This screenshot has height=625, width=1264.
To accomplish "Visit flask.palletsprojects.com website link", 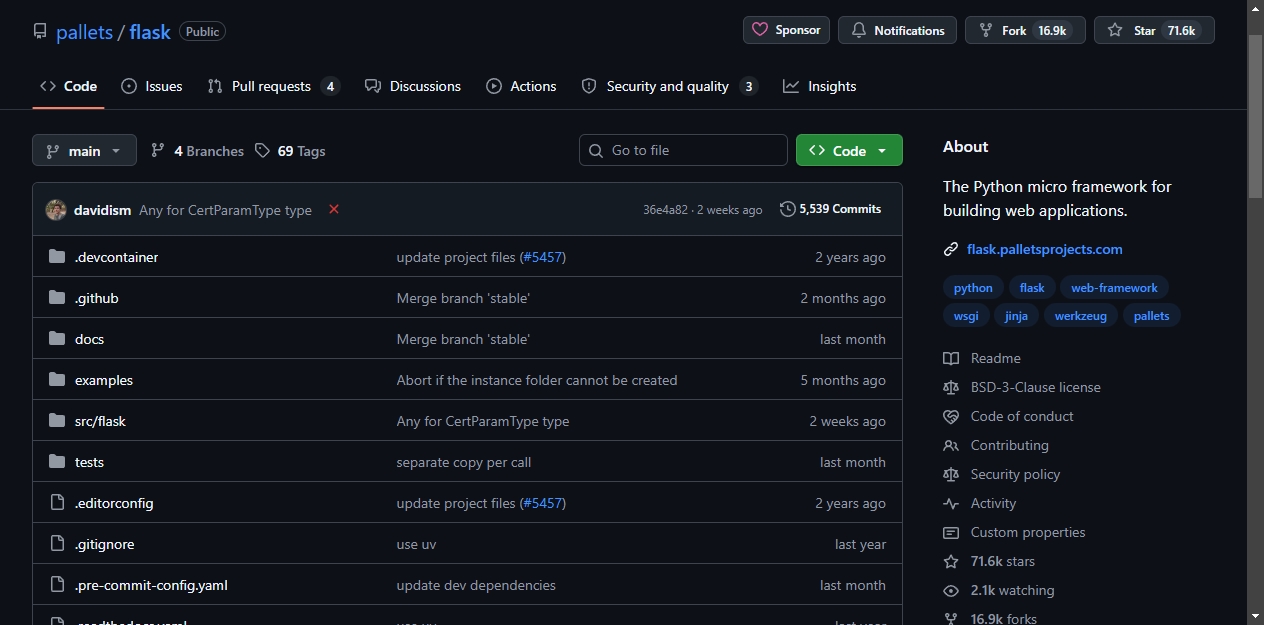I will pyautogui.click(x=1044, y=249).
